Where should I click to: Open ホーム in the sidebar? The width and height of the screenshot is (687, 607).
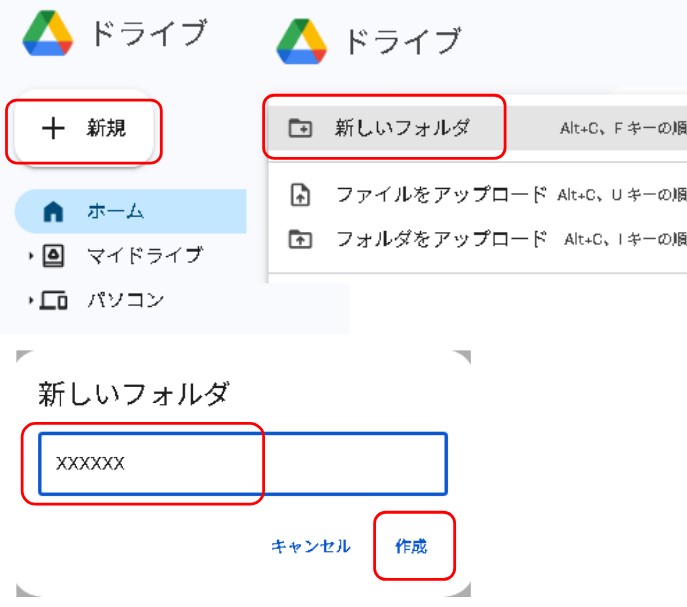(x=115, y=211)
